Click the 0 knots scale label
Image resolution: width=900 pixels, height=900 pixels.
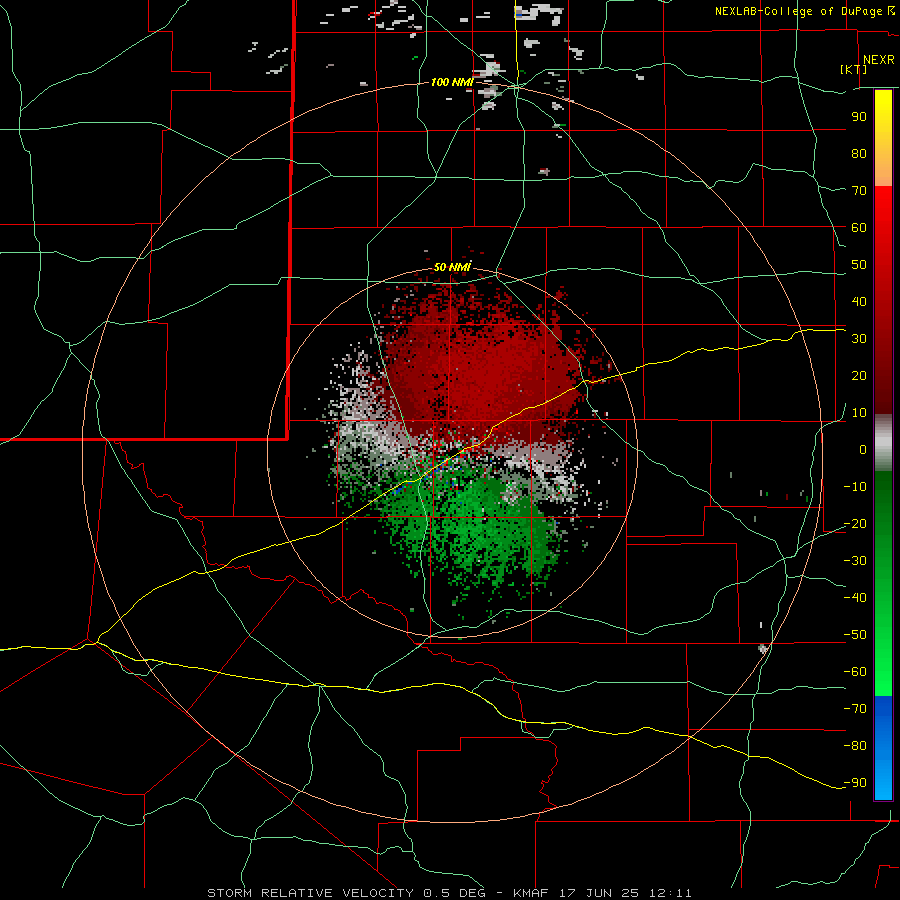[863, 449]
